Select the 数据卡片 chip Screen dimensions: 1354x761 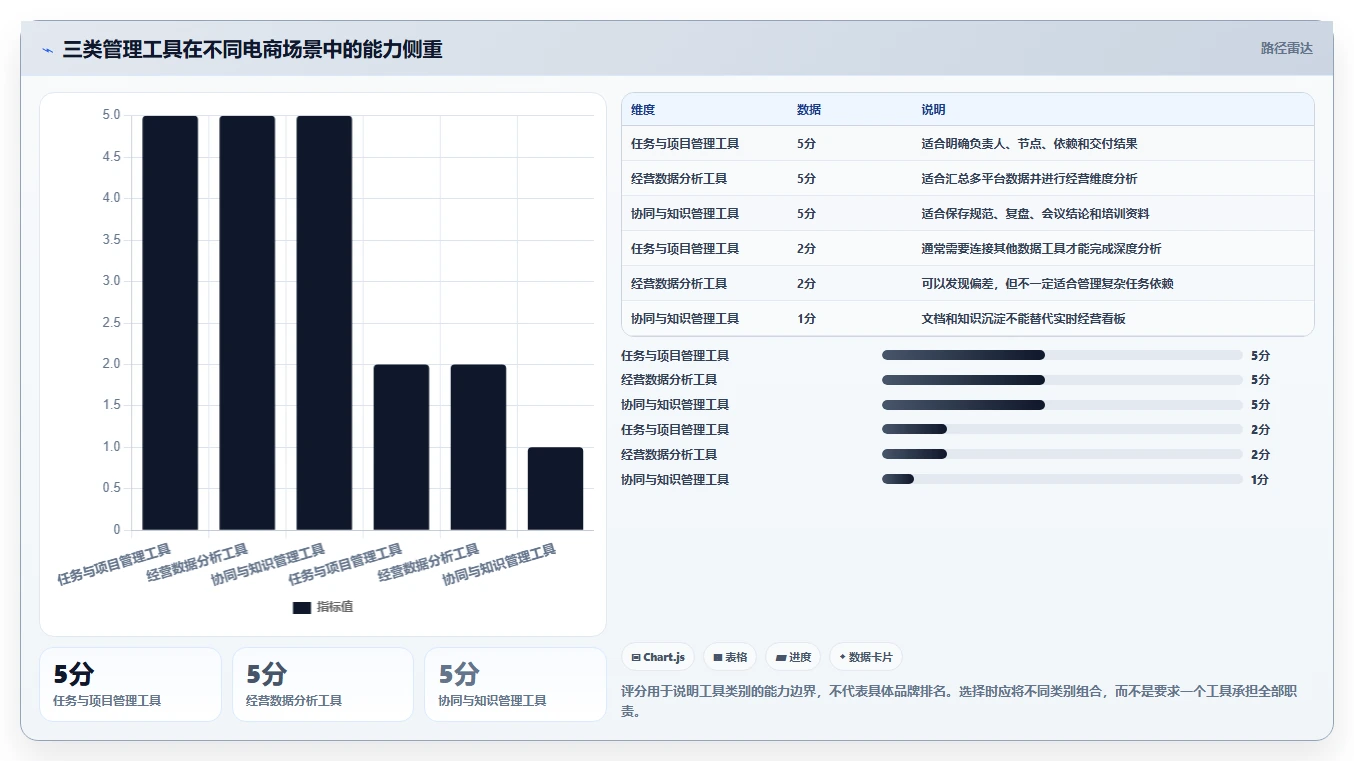point(866,657)
